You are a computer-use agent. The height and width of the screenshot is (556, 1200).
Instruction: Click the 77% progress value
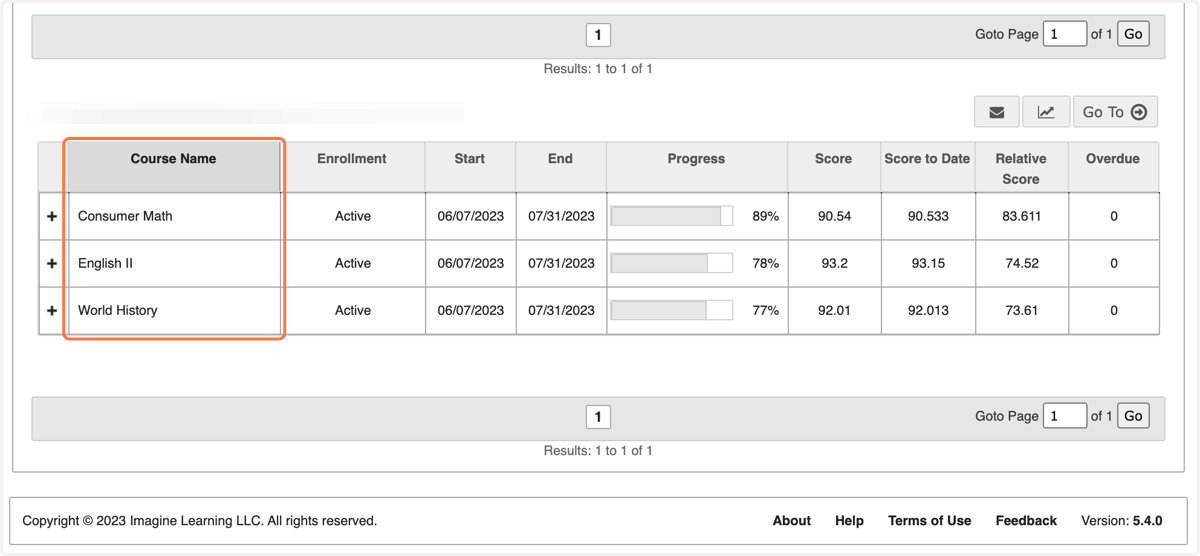(x=766, y=310)
